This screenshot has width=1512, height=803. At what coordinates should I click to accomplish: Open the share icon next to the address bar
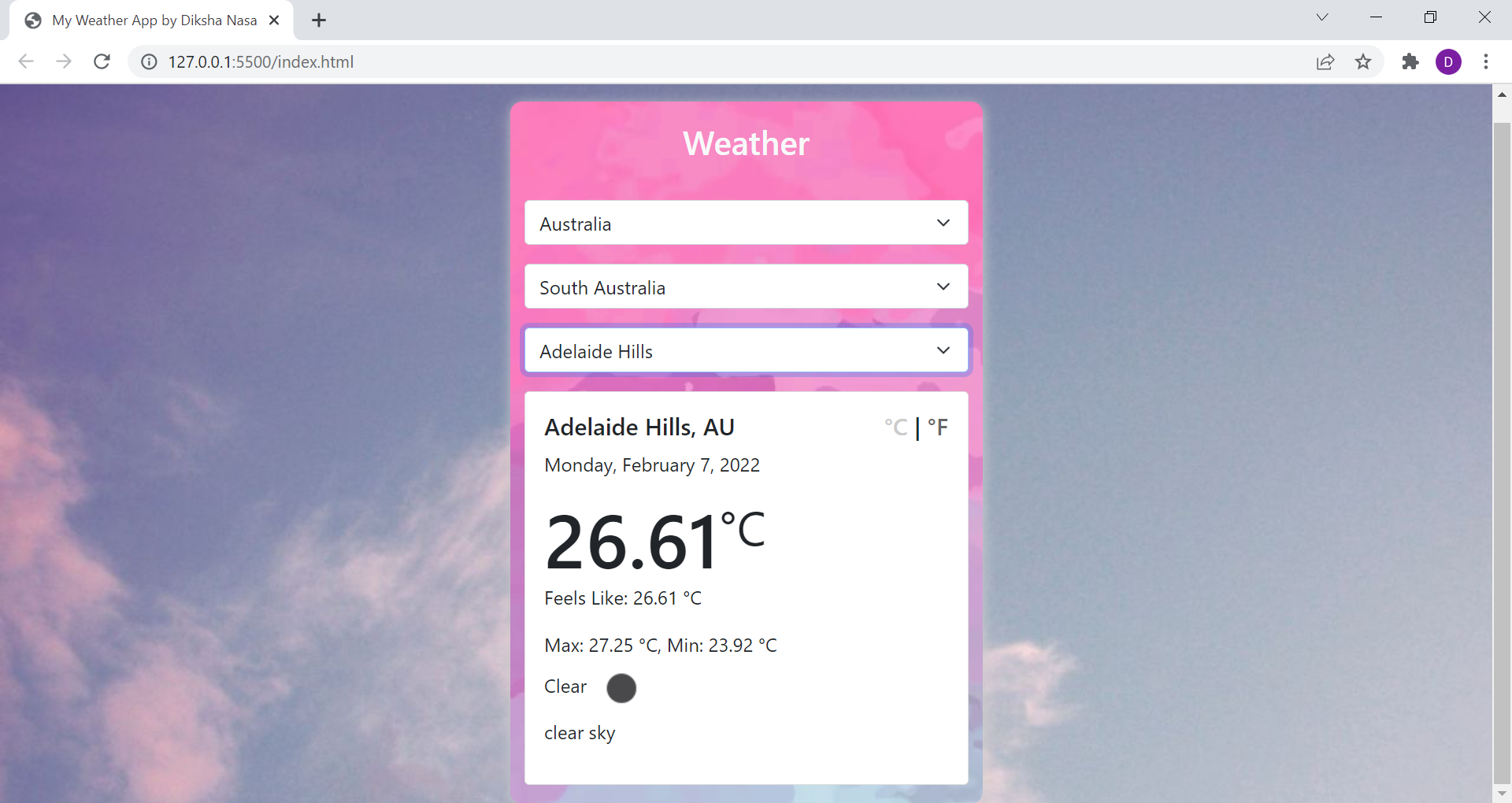coord(1325,62)
